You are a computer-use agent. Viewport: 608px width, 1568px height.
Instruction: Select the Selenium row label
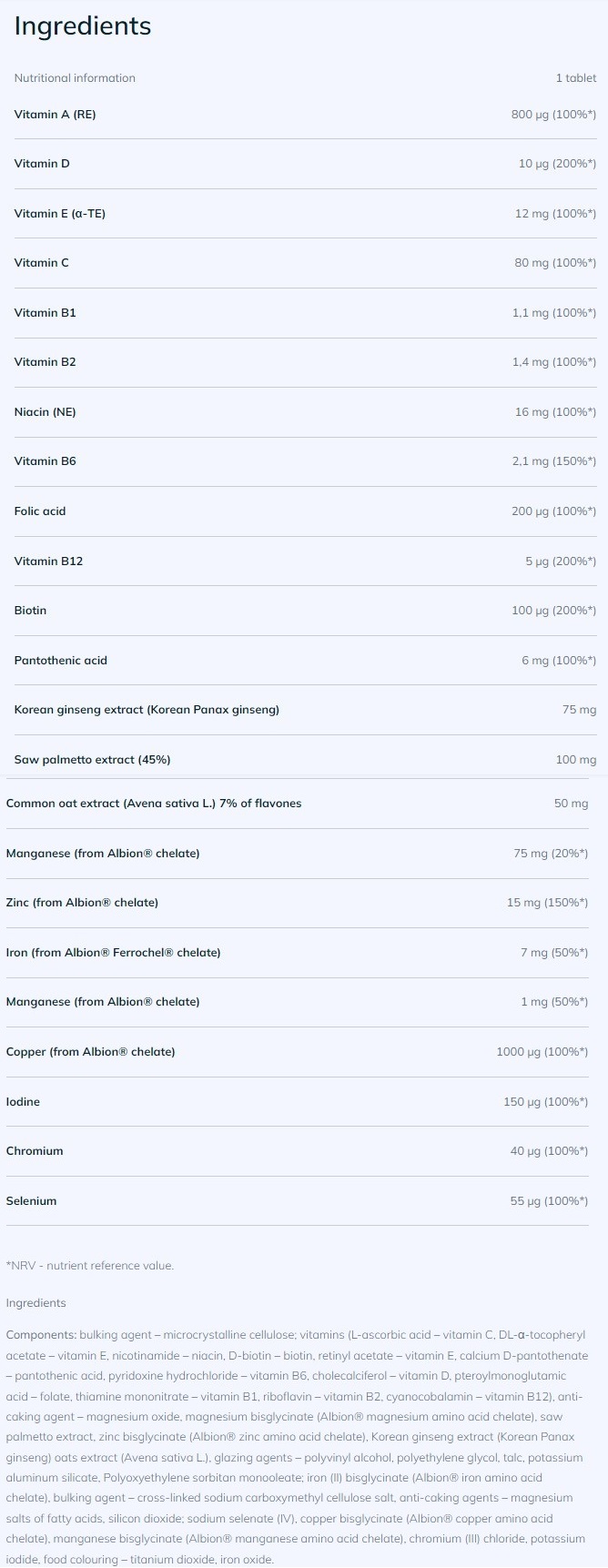pos(31,1201)
